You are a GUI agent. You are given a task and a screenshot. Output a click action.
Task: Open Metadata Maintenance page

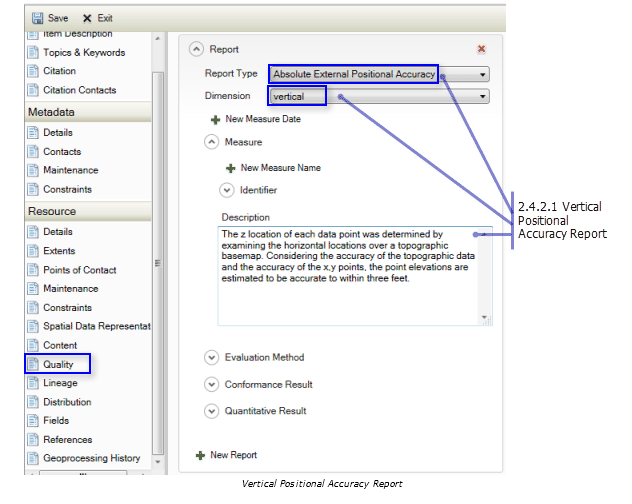pos(71,170)
